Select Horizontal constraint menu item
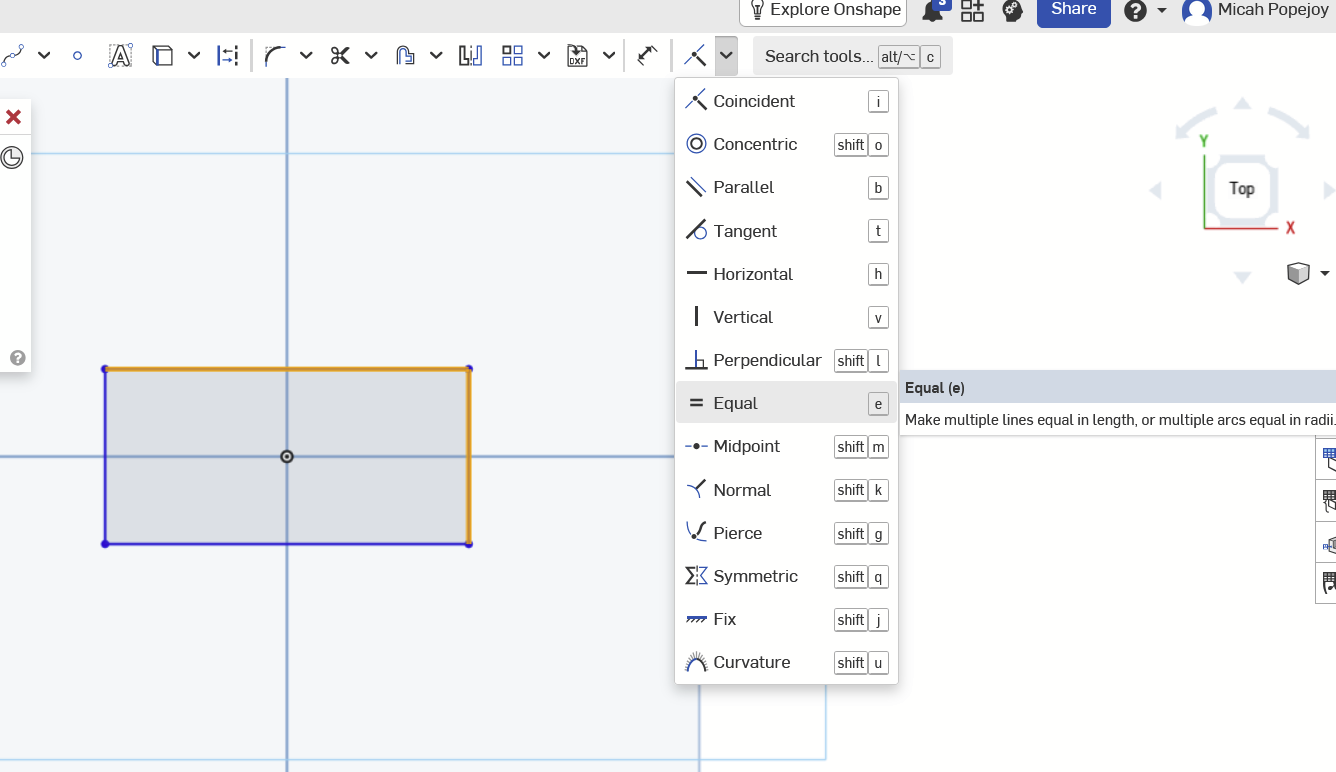Screen dimensions: 1336x772 [786, 274]
